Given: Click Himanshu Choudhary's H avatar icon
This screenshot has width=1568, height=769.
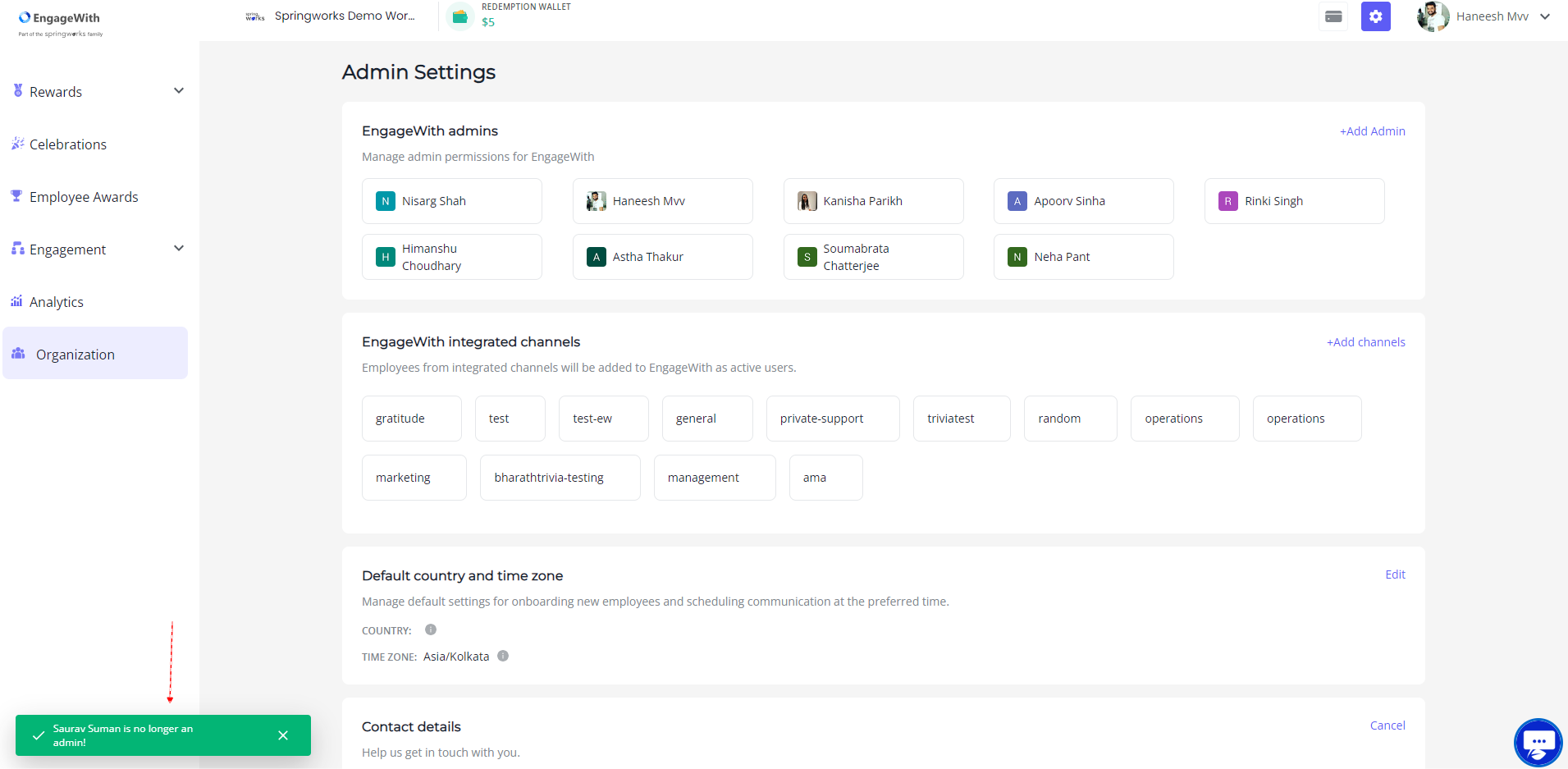Looking at the screenshot, I should (386, 257).
